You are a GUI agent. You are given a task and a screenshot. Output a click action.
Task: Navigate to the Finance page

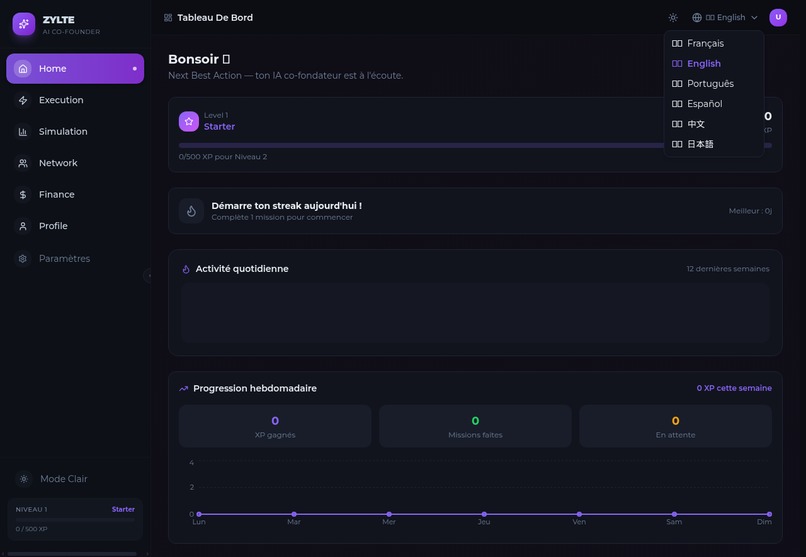click(x=75, y=194)
